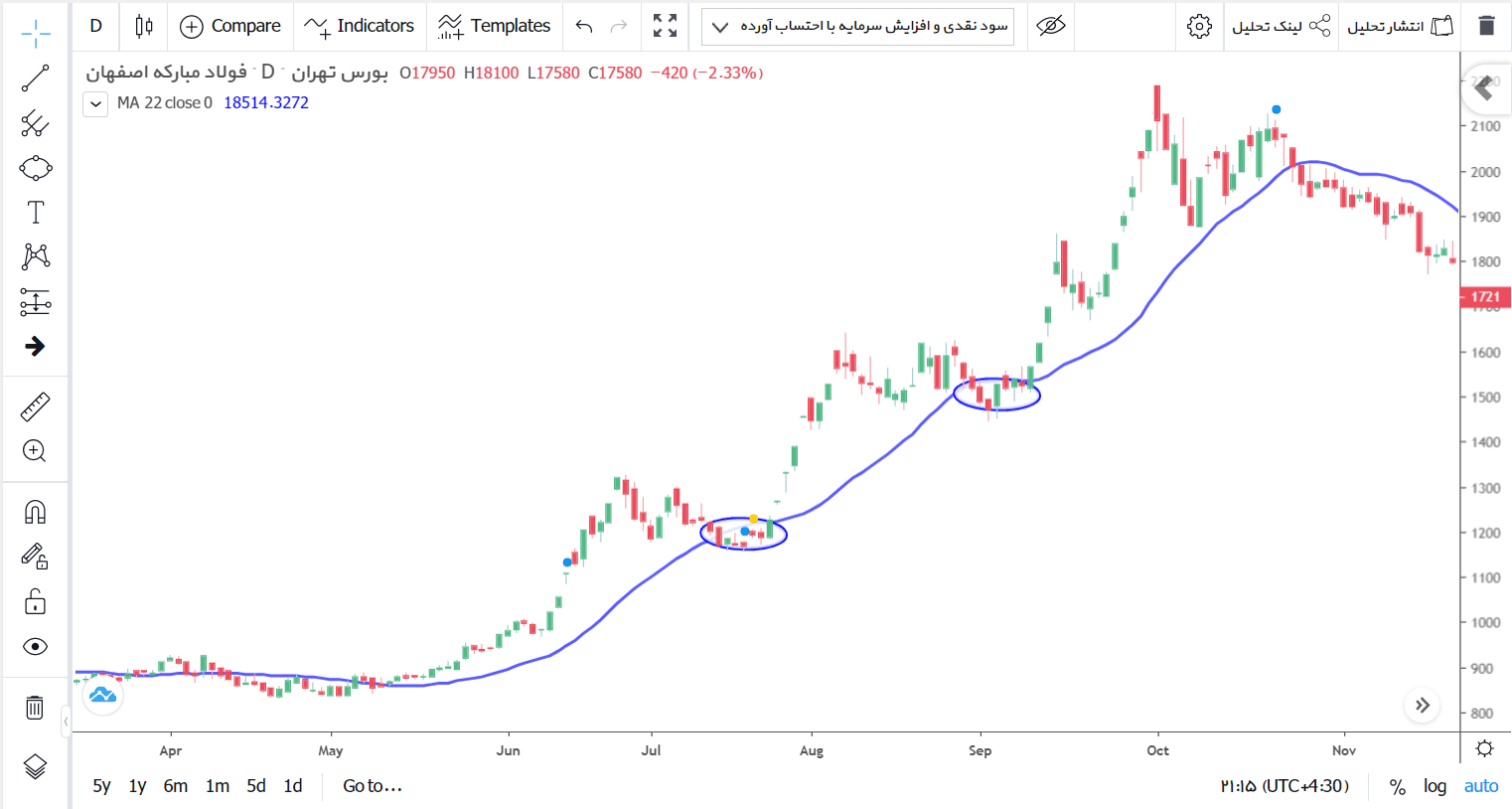
Task: Change the D timeframe interval
Action: [95, 26]
